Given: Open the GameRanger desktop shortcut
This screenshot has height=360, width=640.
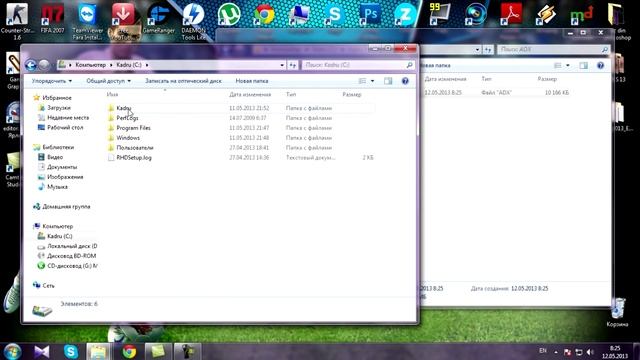Looking at the screenshot, I should pos(158,20).
